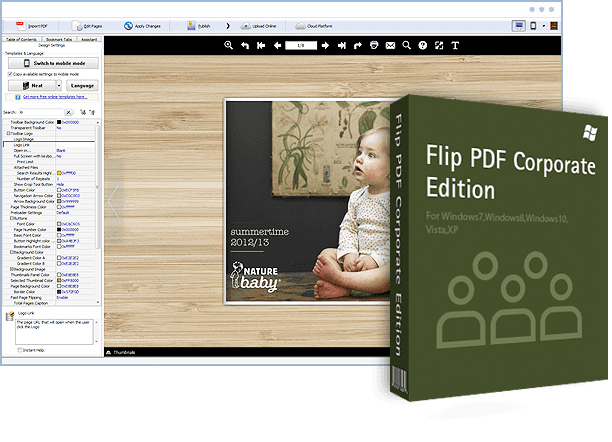Switch to the Assistant tab

[89, 39]
